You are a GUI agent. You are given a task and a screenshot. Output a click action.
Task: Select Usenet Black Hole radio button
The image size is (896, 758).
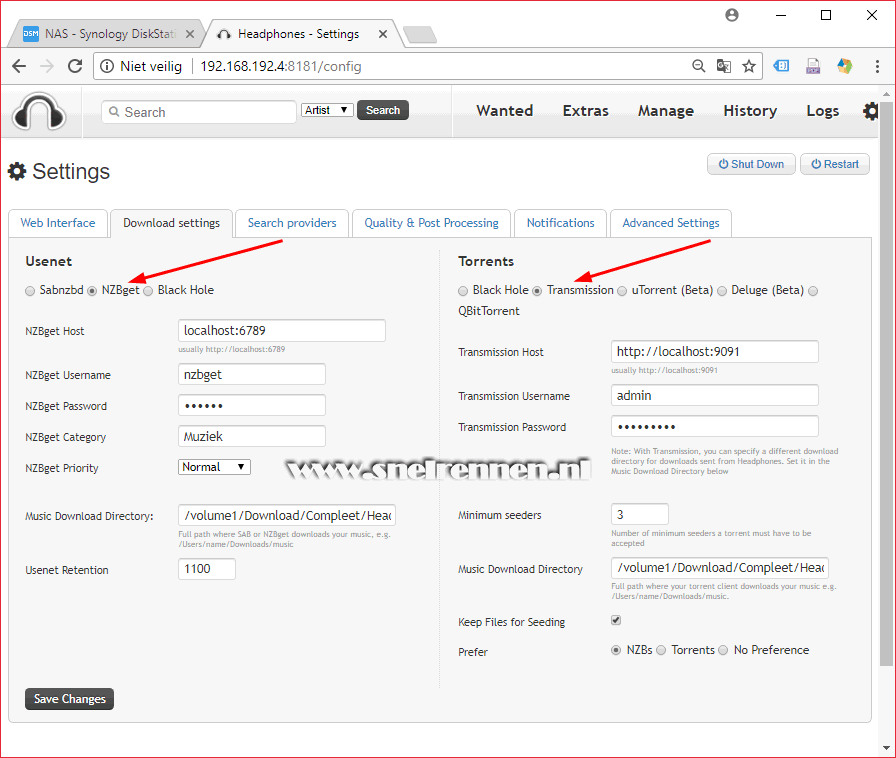click(x=148, y=291)
